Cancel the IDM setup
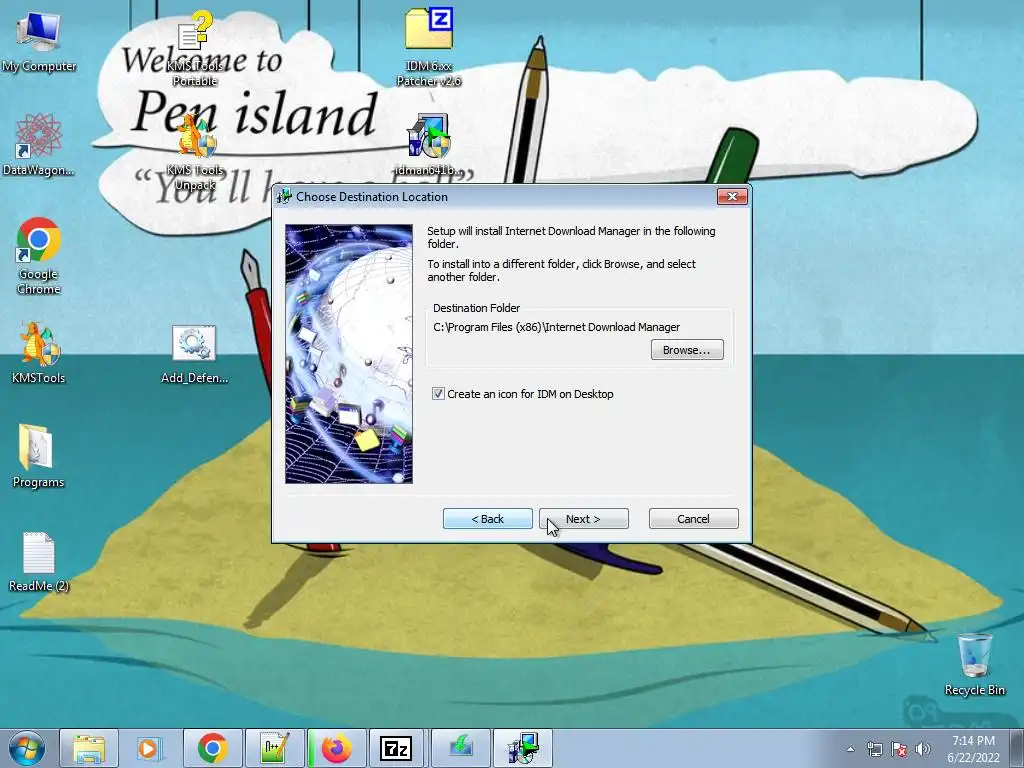The width and height of the screenshot is (1024, 768). point(694,519)
